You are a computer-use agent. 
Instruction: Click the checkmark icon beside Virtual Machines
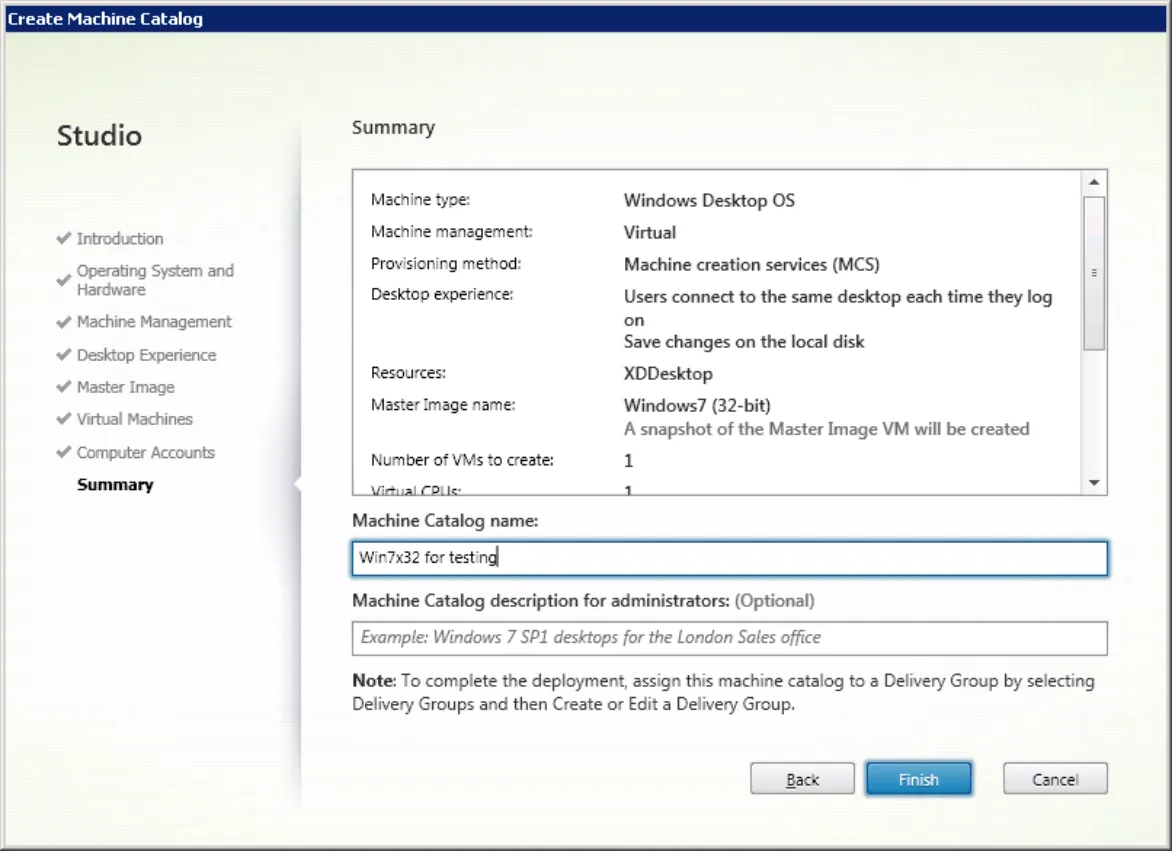(64, 418)
